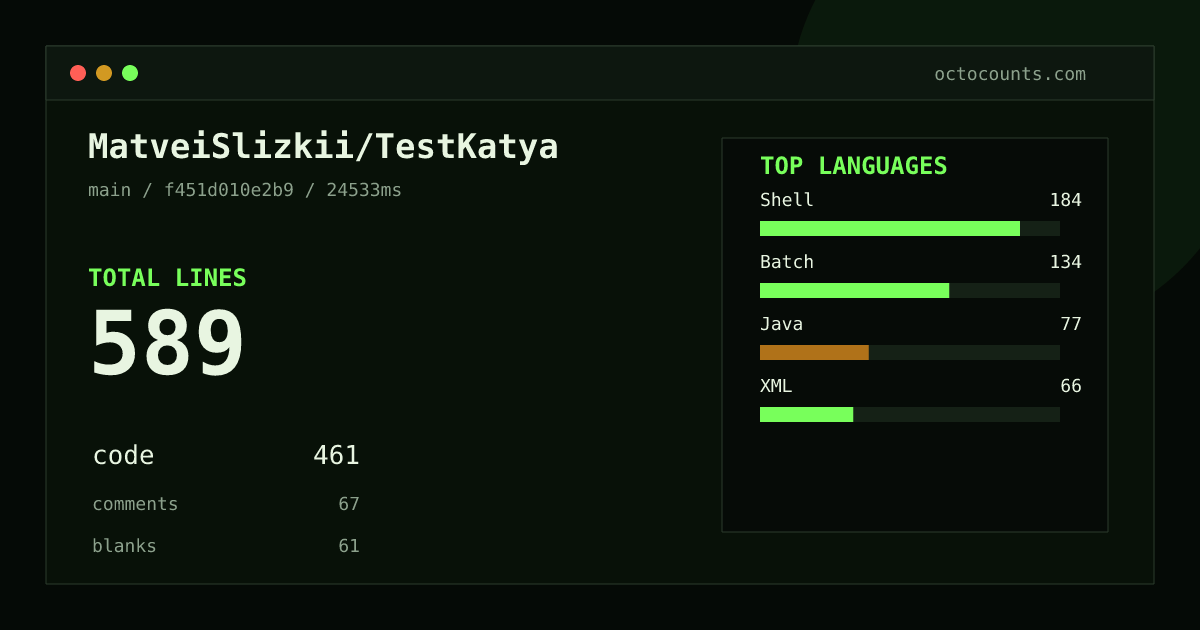Select the Java language label
Image resolution: width=1200 pixels, height=630 pixels.
(x=781, y=324)
